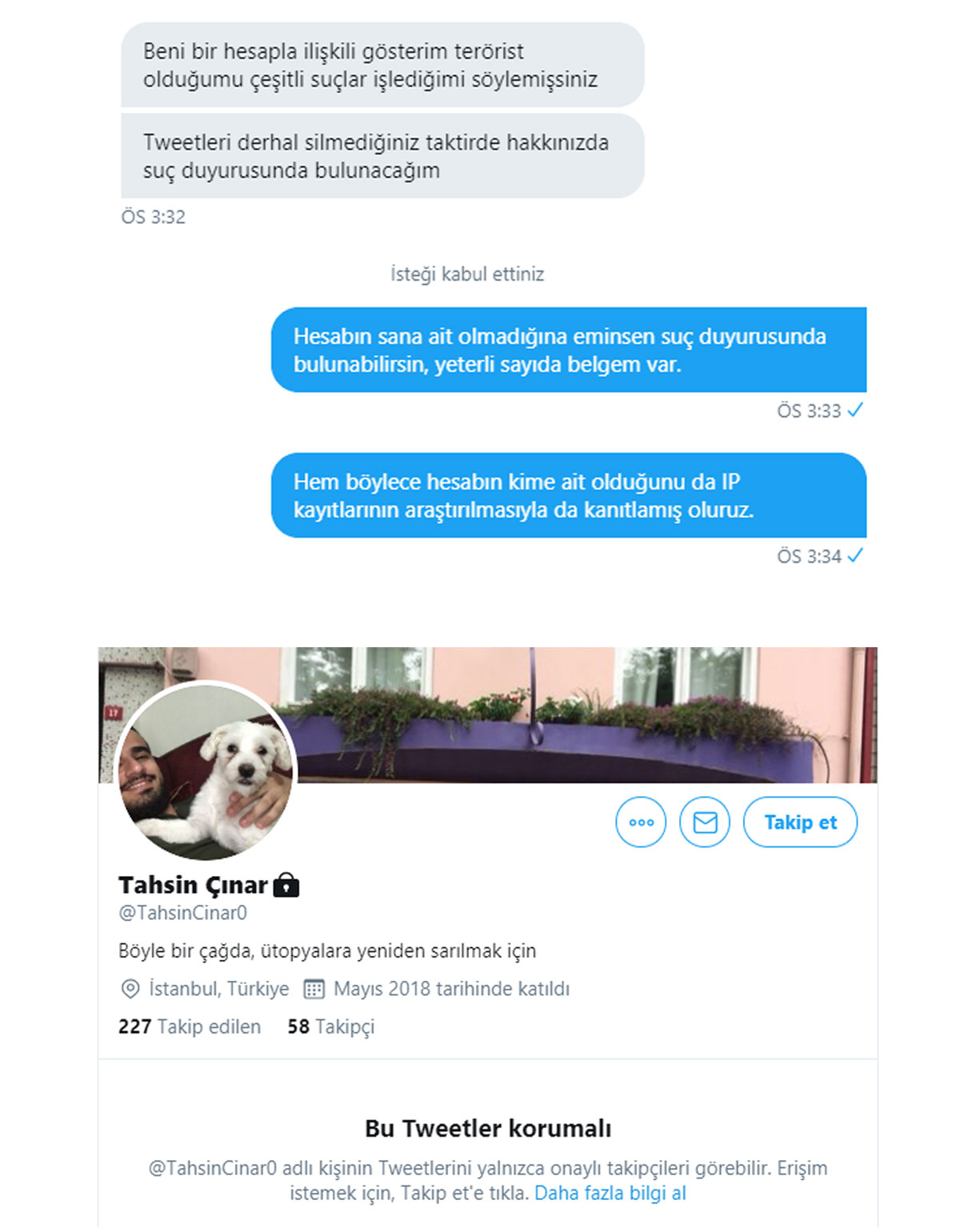Click the Tahsin Çınar display name
This screenshot has width=980, height=1232.
point(193,885)
